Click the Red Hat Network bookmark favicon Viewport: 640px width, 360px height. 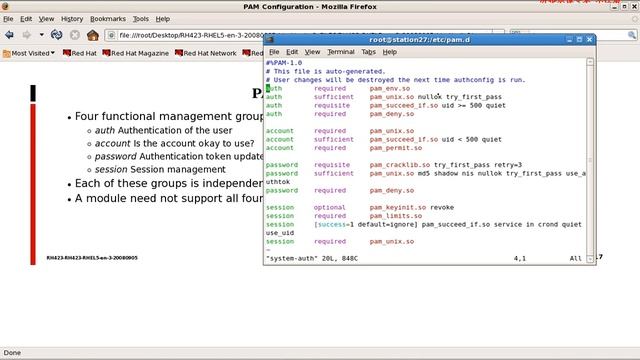[x=178, y=53]
